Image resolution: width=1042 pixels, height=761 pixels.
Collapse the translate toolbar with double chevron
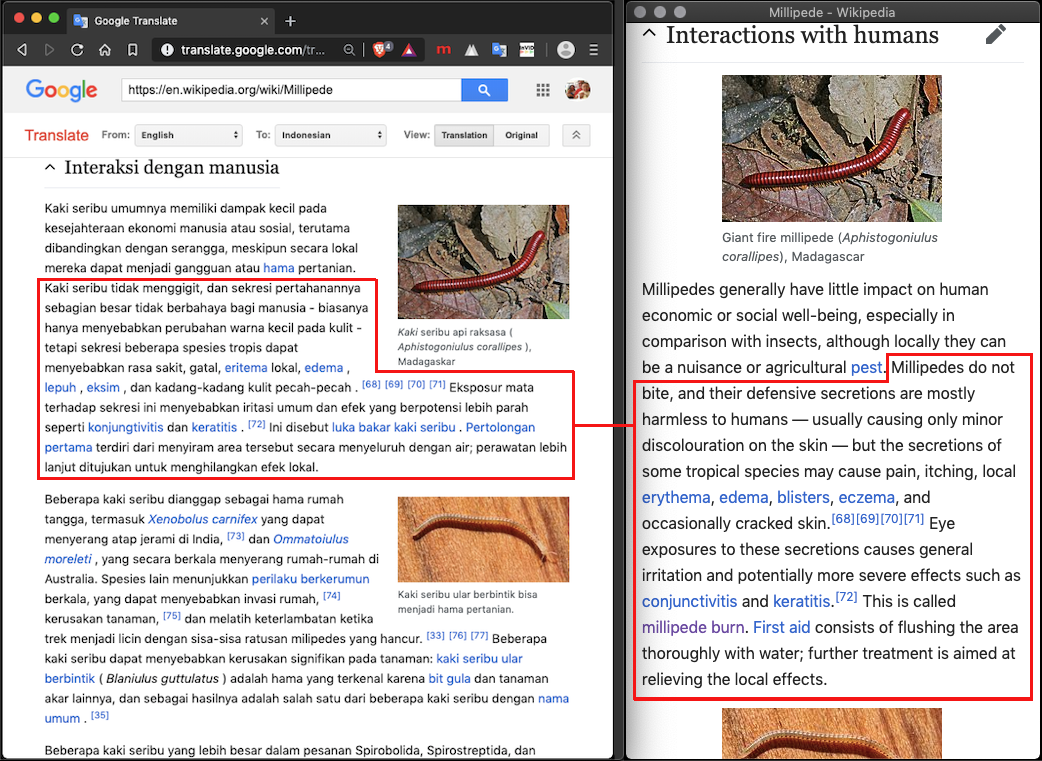(x=576, y=135)
